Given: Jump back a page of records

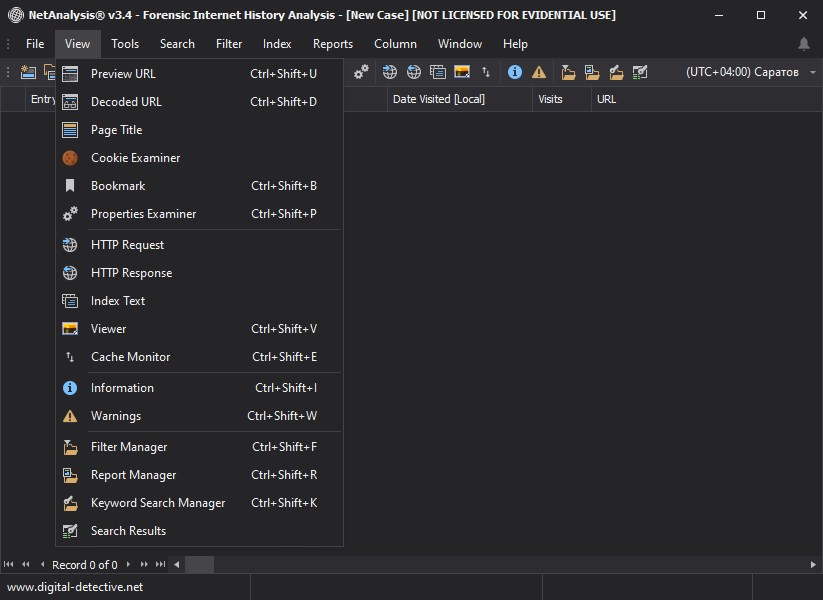Looking at the screenshot, I should pyautogui.click(x=26, y=564).
